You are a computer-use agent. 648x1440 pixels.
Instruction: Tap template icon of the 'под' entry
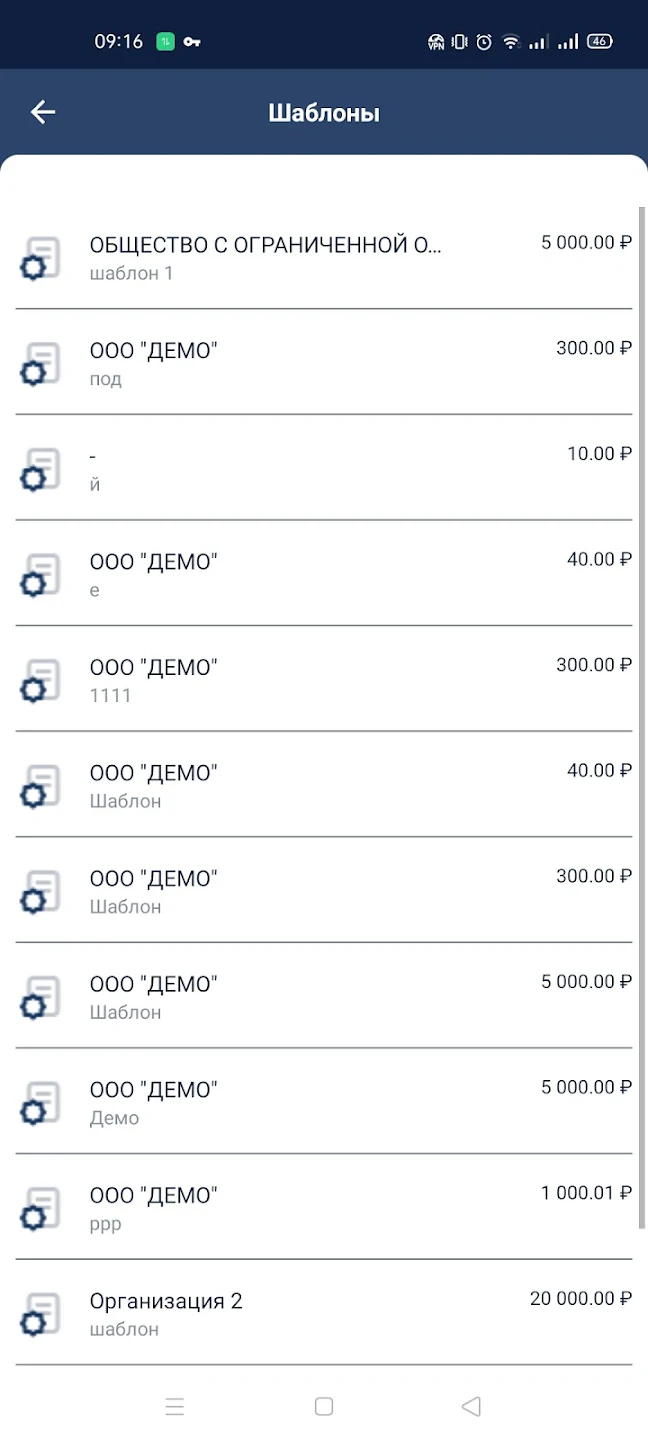pos(40,364)
